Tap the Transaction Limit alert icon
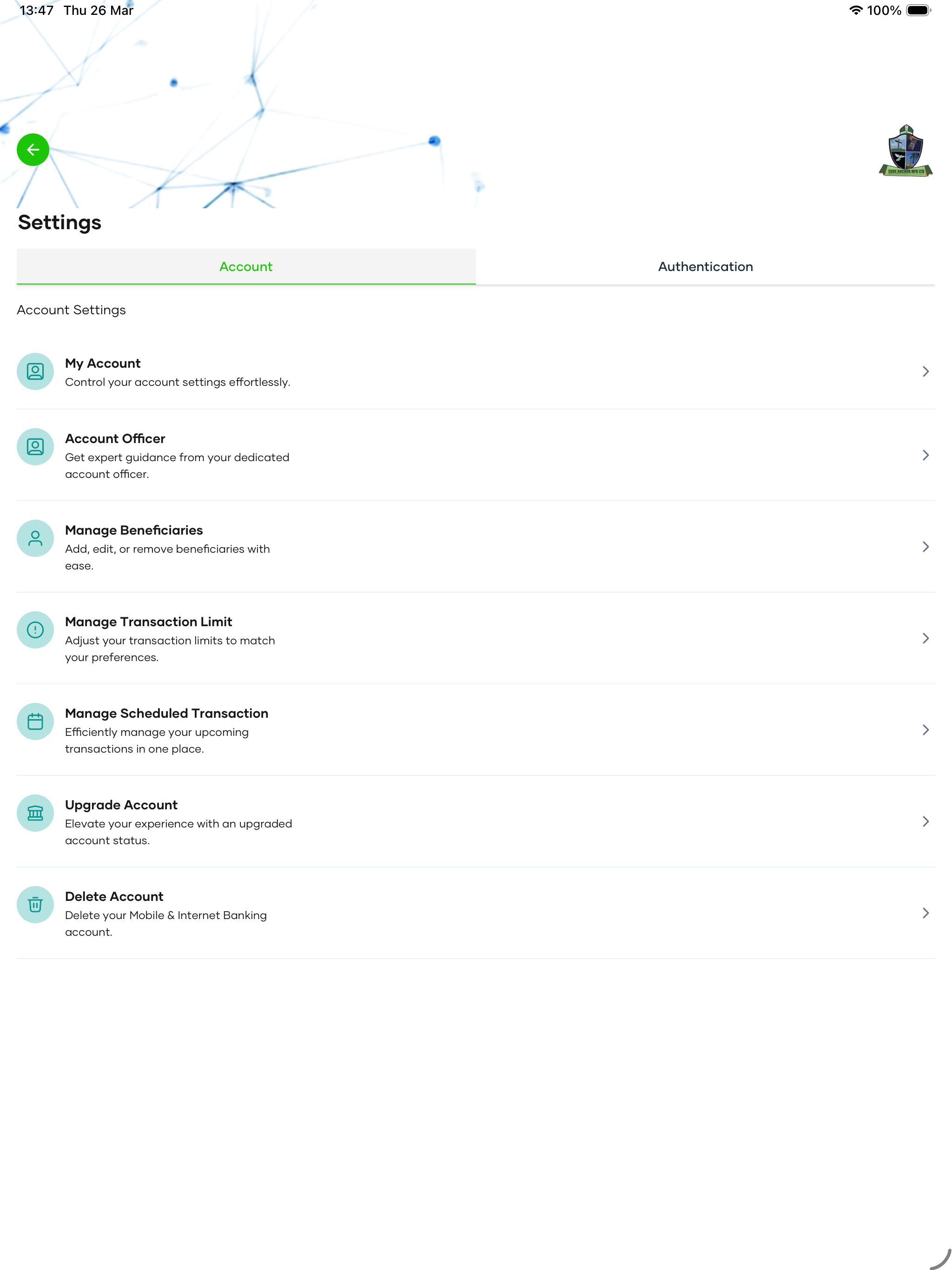 point(35,630)
